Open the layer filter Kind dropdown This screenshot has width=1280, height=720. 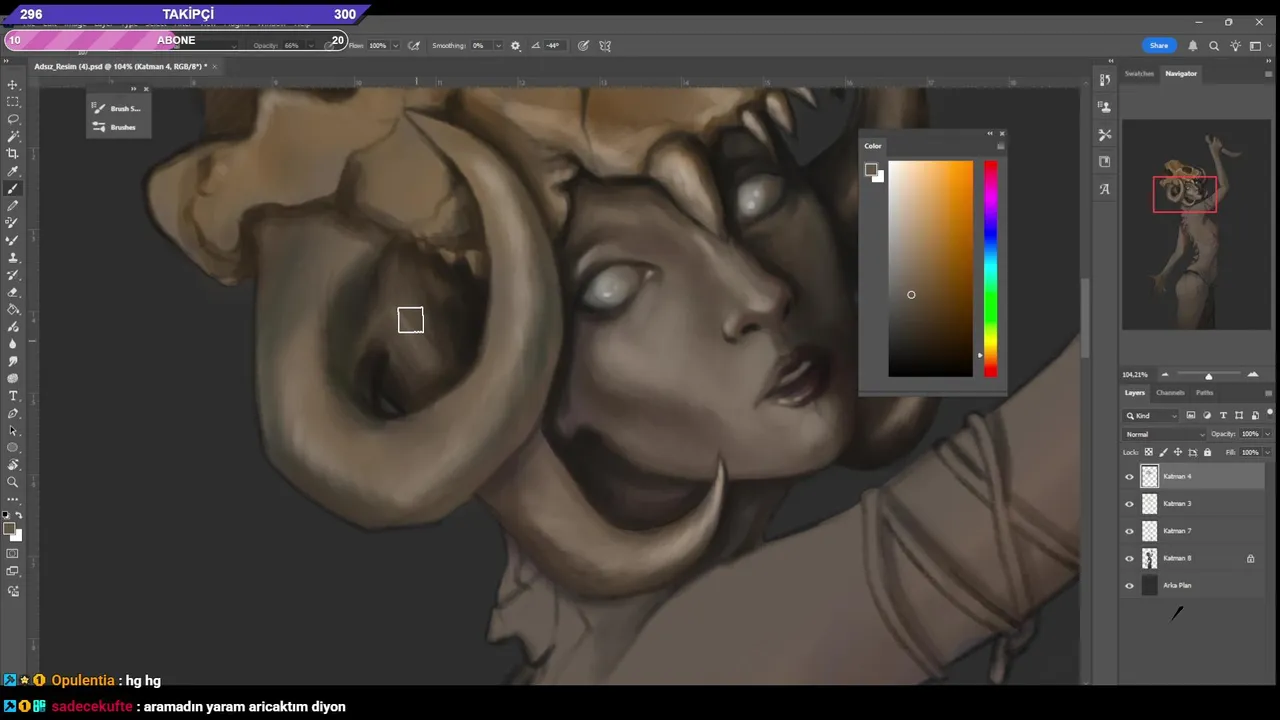click(1151, 415)
